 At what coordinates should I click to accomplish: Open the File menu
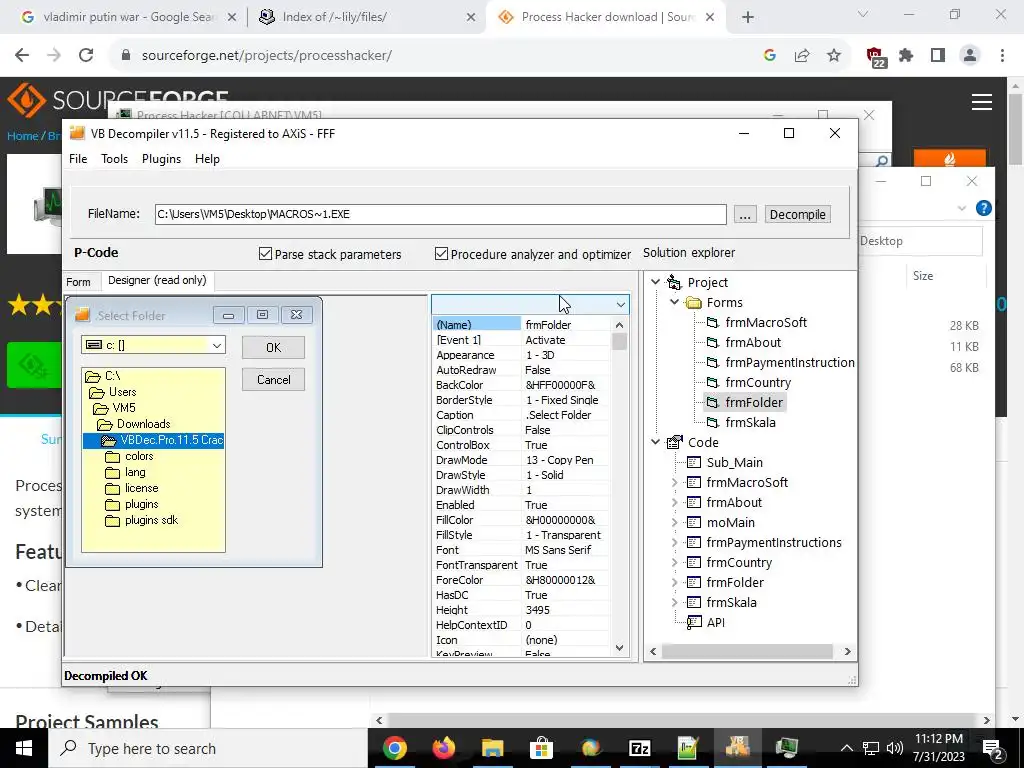[78, 159]
